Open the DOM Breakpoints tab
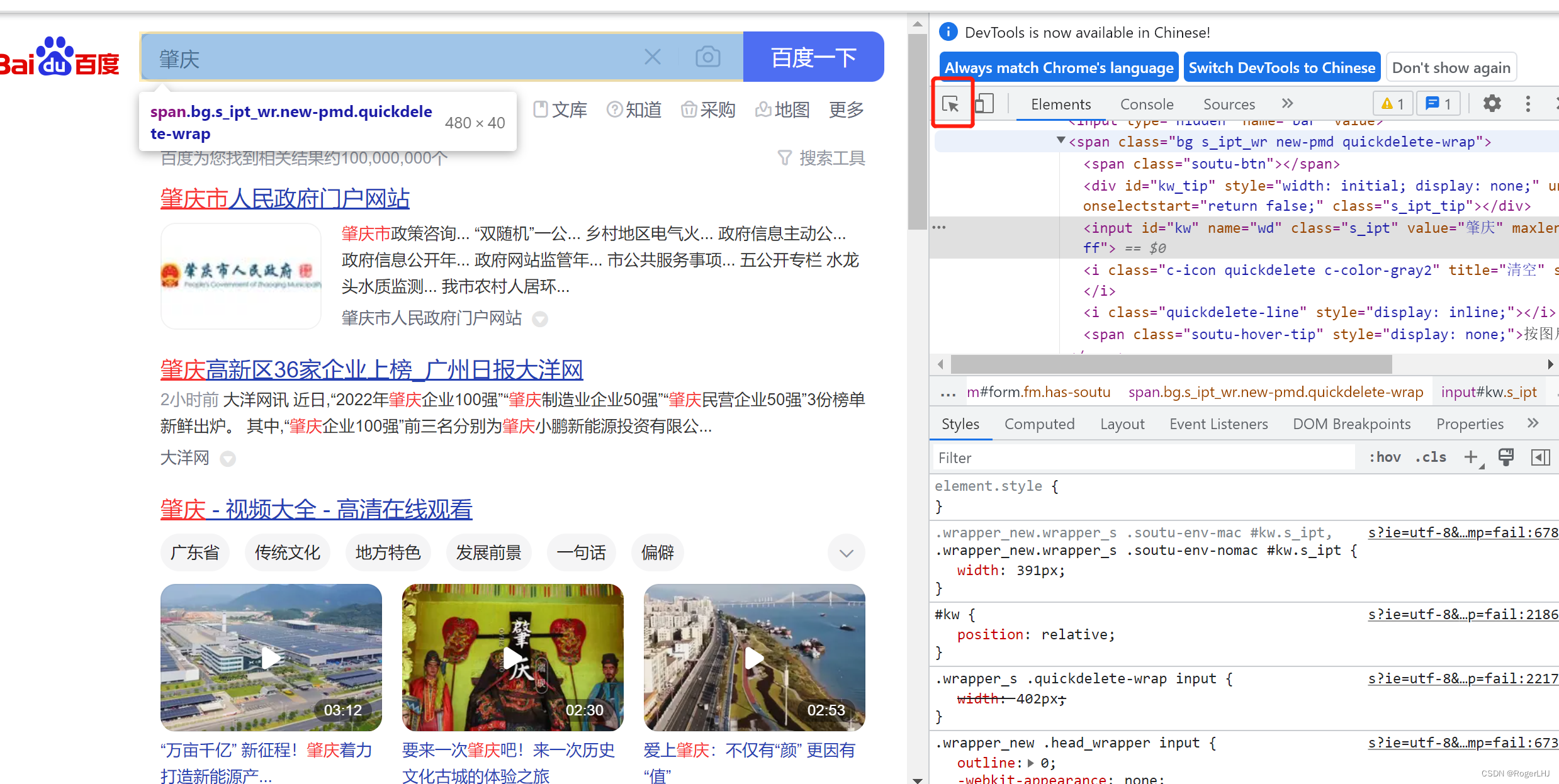The image size is (1559, 784). pyautogui.click(x=1351, y=424)
